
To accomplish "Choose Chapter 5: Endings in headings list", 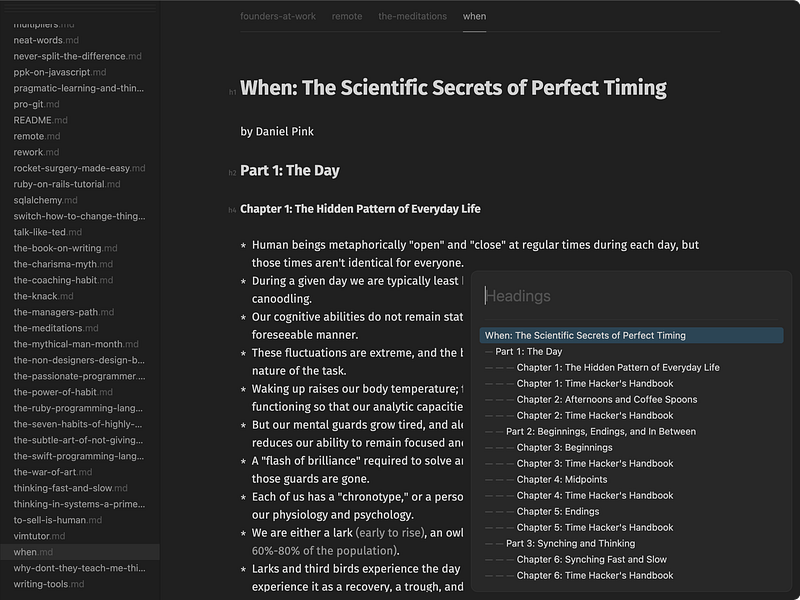I will point(557,512).
